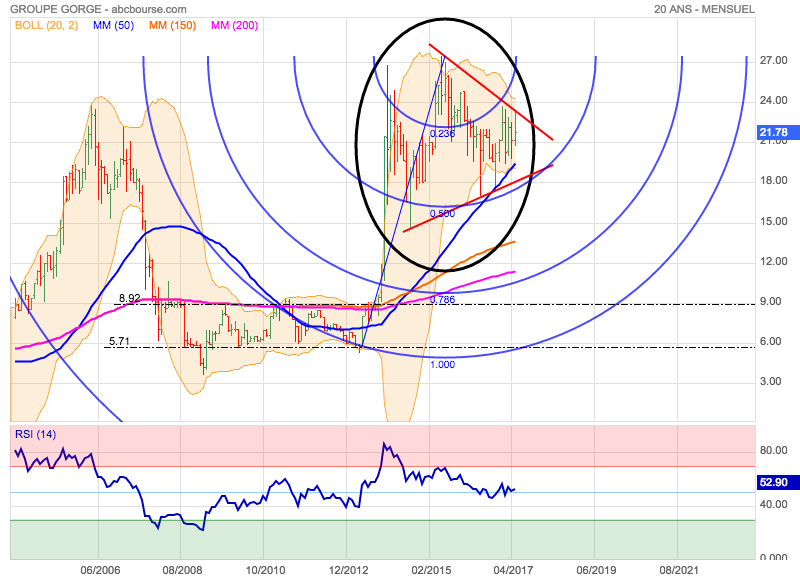Click the 20 ANS - MENSUEL period label
Viewport: 800px width, 580px height.
click(705, 9)
